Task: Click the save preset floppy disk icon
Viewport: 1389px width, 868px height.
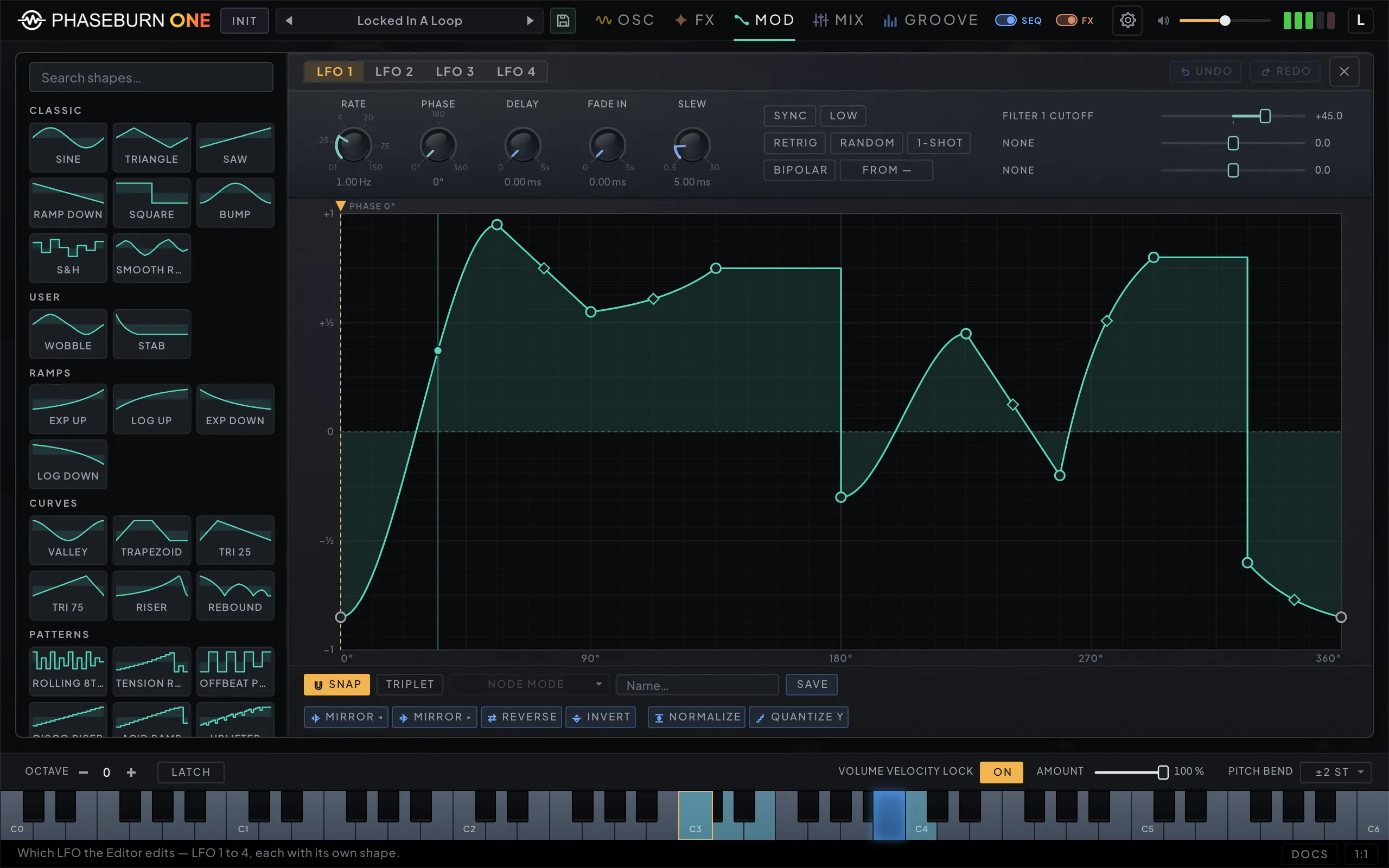Action: click(563, 21)
